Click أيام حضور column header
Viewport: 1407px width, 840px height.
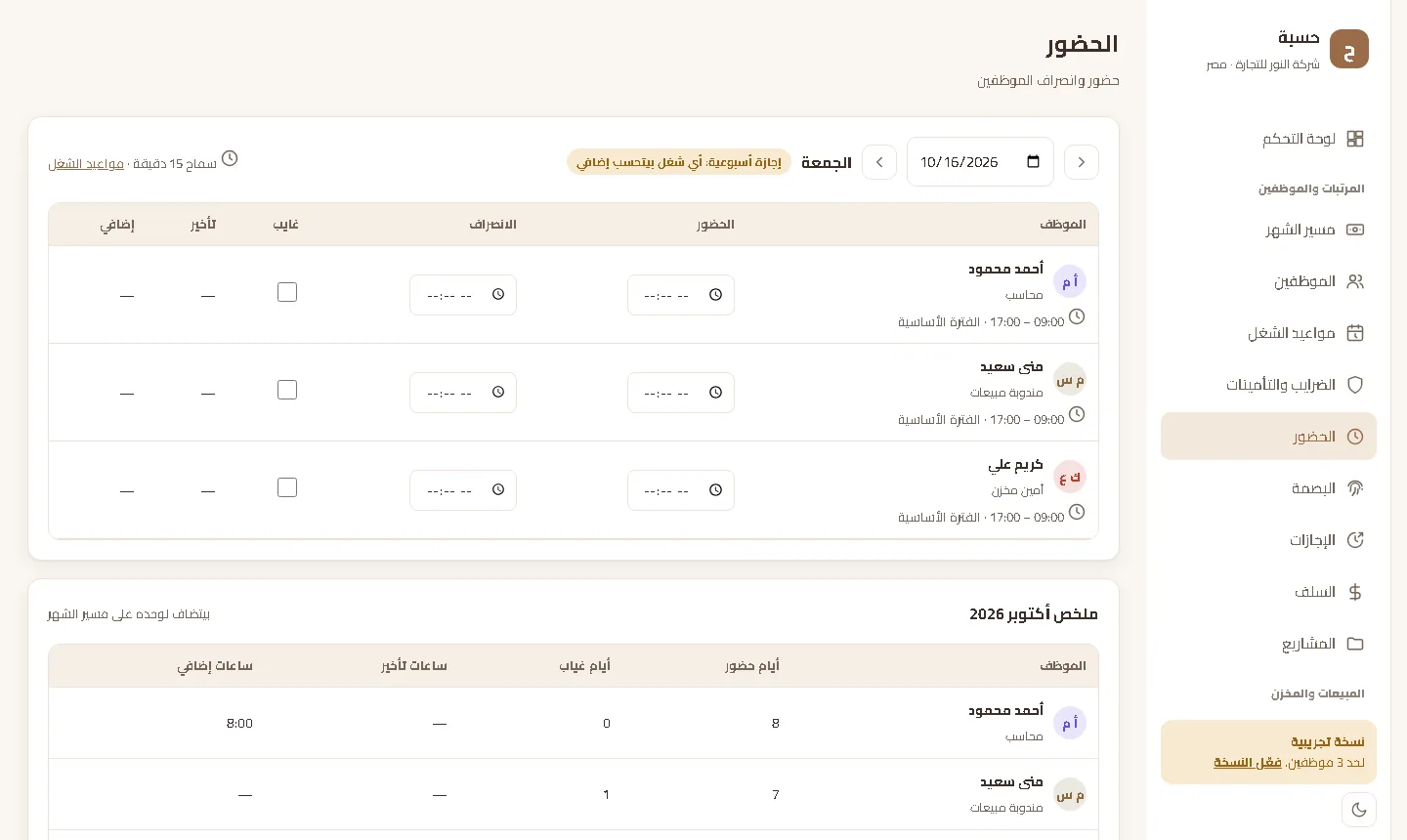[752, 666]
